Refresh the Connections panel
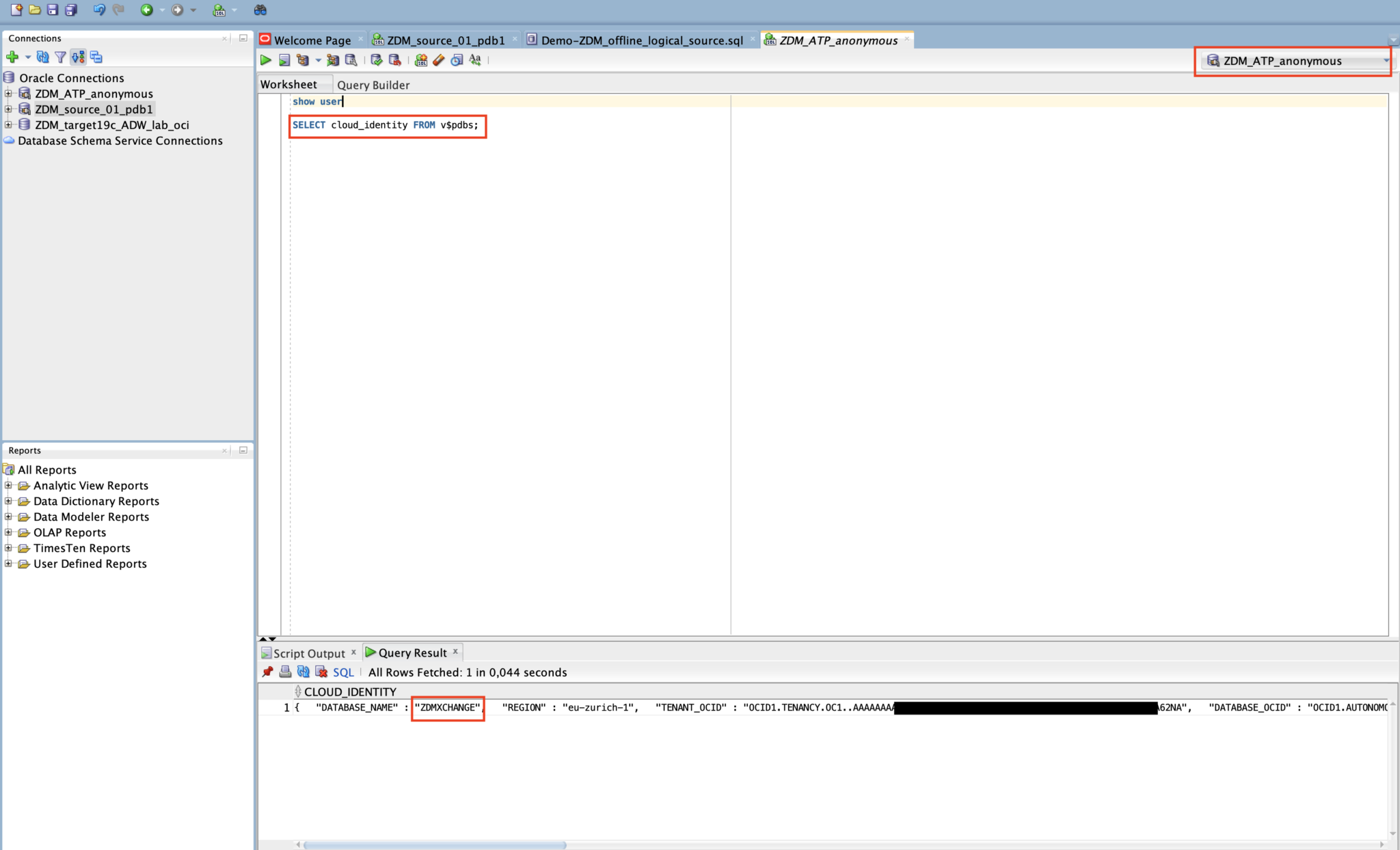 pyautogui.click(x=42, y=57)
